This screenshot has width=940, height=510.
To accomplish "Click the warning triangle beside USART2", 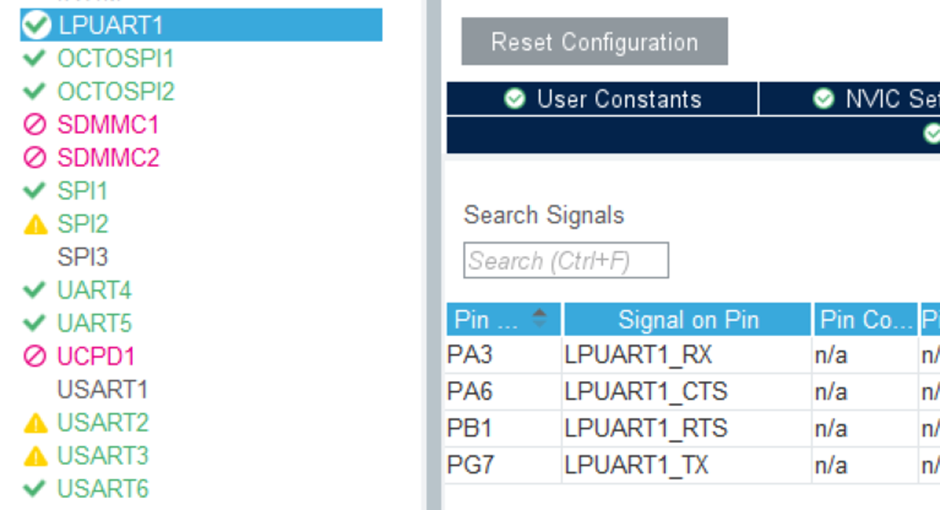I will point(35,423).
